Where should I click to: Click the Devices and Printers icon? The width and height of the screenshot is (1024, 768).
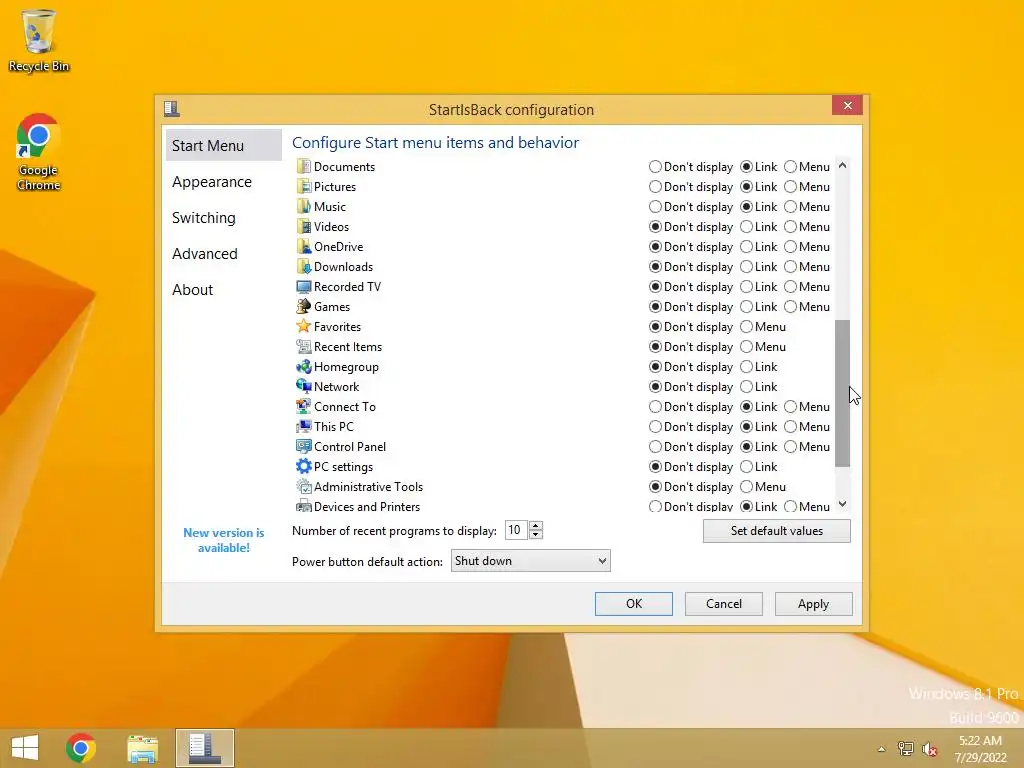click(x=304, y=506)
